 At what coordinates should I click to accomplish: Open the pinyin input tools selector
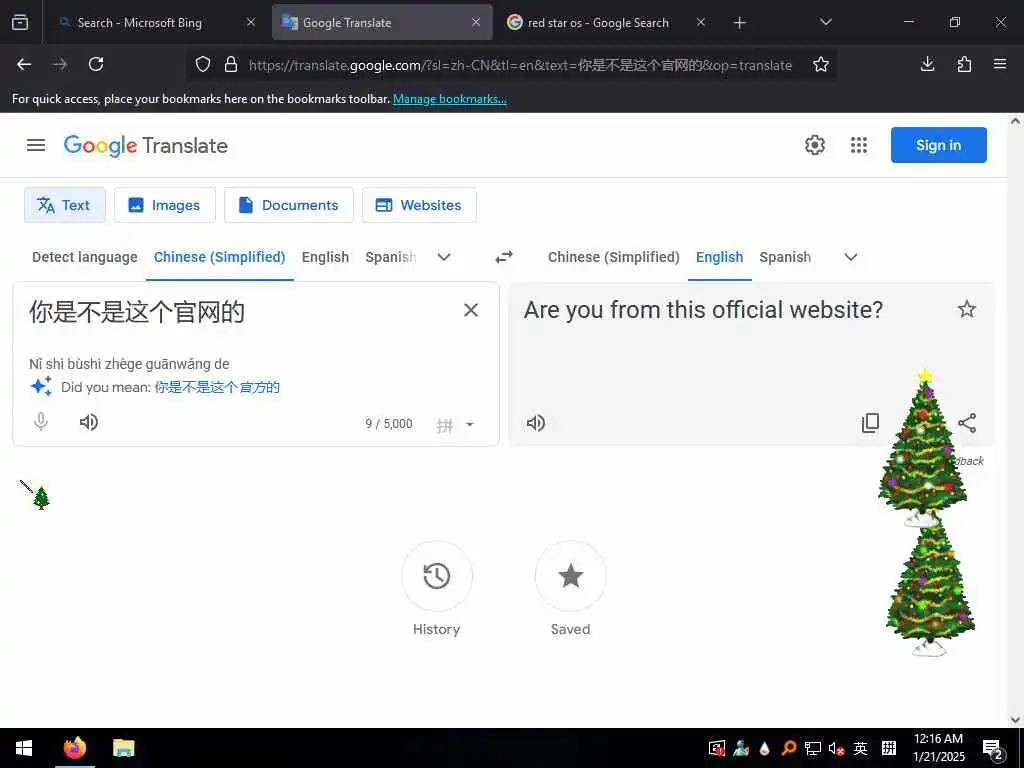point(445,425)
